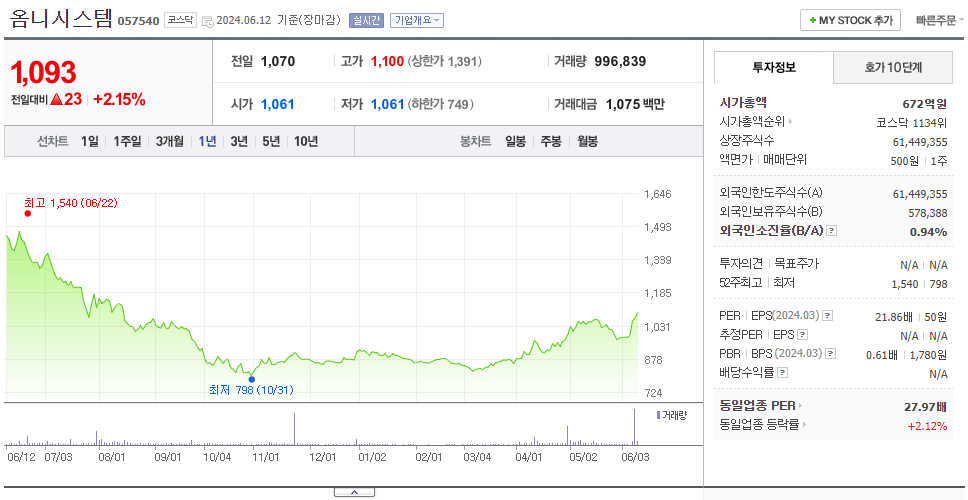The height and width of the screenshot is (500, 968).
Task: Select the 3개월 line chart period
Action: pyautogui.click(x=170, y=141)
